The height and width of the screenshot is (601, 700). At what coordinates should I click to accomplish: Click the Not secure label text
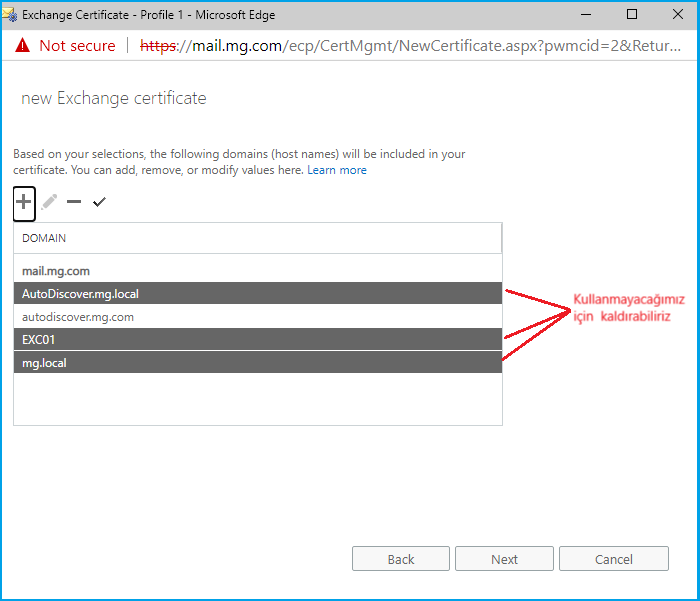(x=77, y=46)
